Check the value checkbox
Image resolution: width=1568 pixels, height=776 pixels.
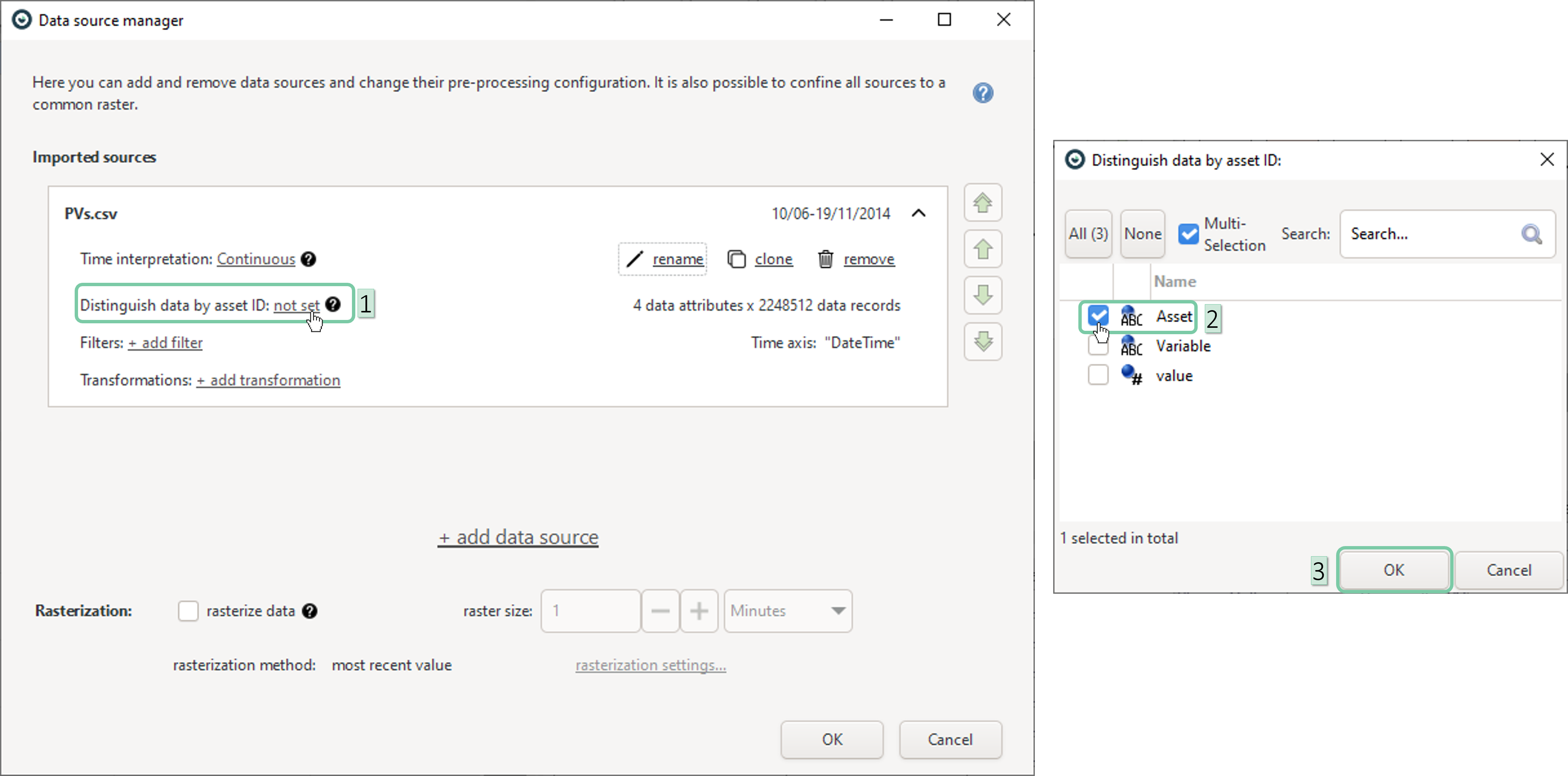pyautogui.click(x=1098, y=375)
